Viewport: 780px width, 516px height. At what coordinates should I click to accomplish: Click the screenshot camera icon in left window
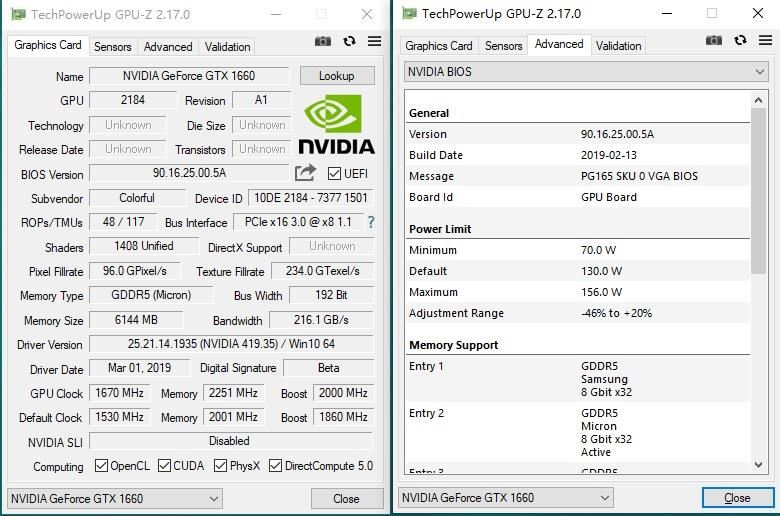tap(323, 41)
